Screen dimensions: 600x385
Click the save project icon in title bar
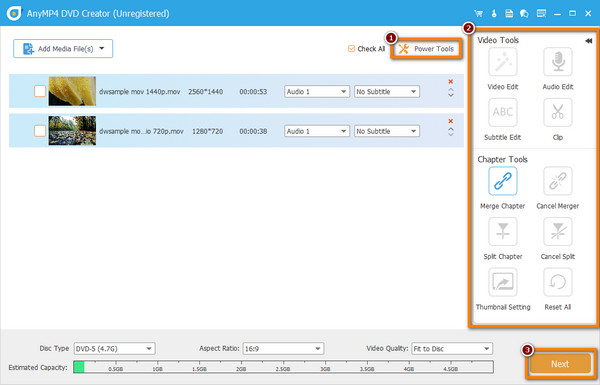[x=509, y=14]
